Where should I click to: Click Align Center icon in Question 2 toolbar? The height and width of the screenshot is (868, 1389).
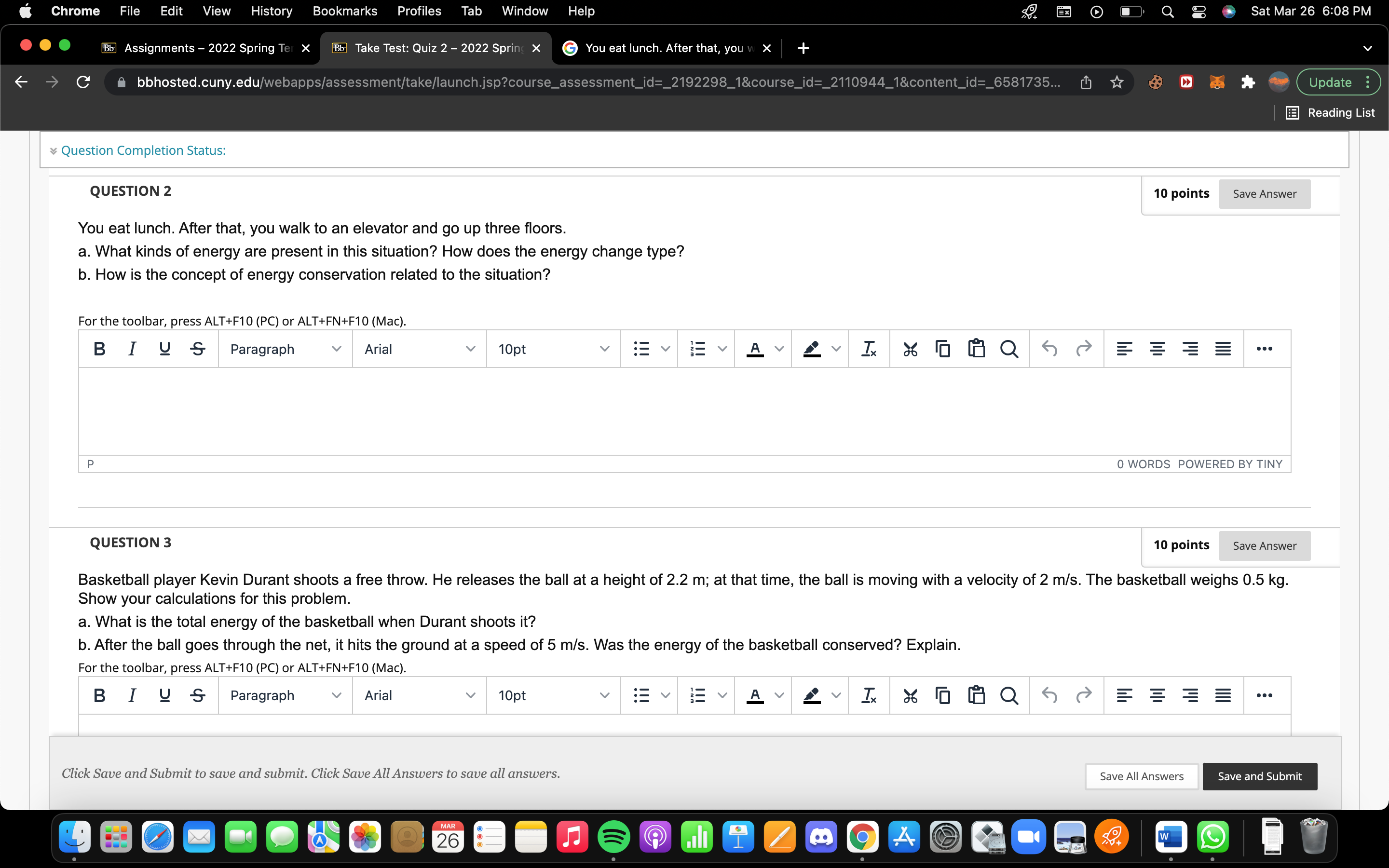pyautogui.click(x=1157, y=349)
